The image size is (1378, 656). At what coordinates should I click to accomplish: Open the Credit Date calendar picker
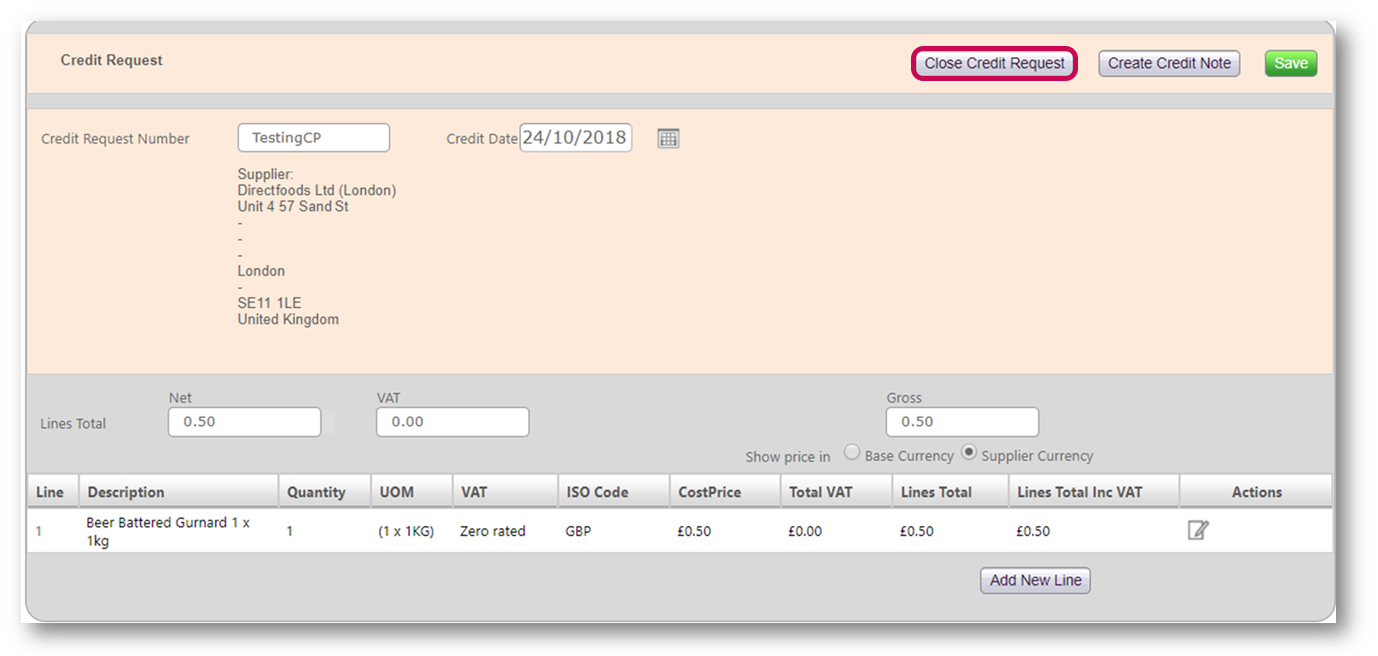pyautogui.click(x=668, y=138)
